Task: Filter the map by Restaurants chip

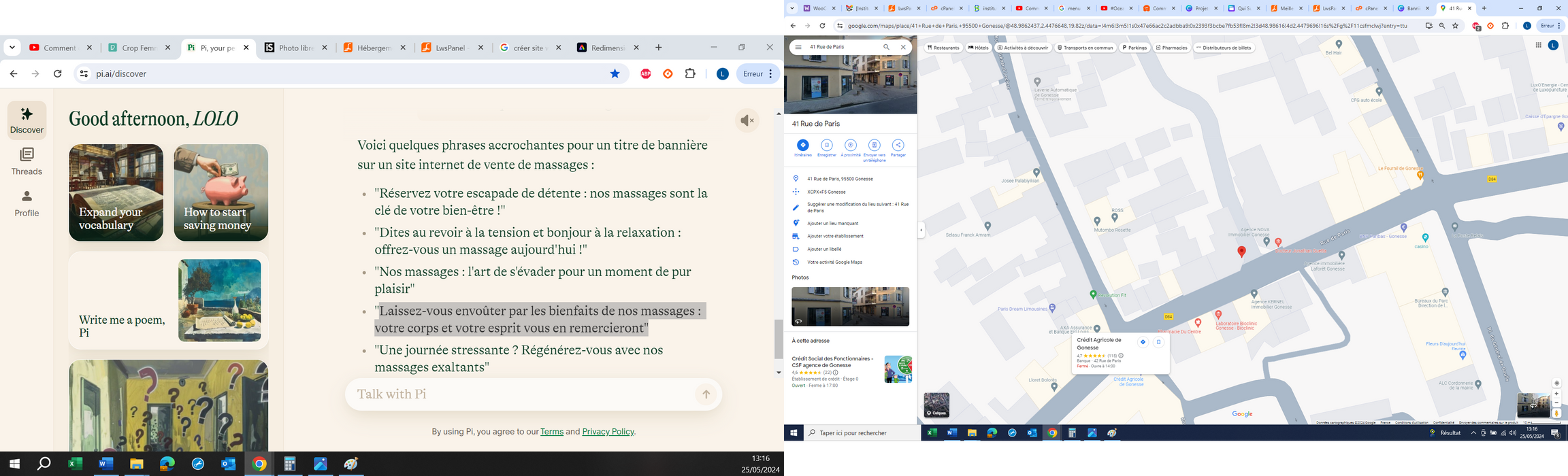Action: pos(943,48)
